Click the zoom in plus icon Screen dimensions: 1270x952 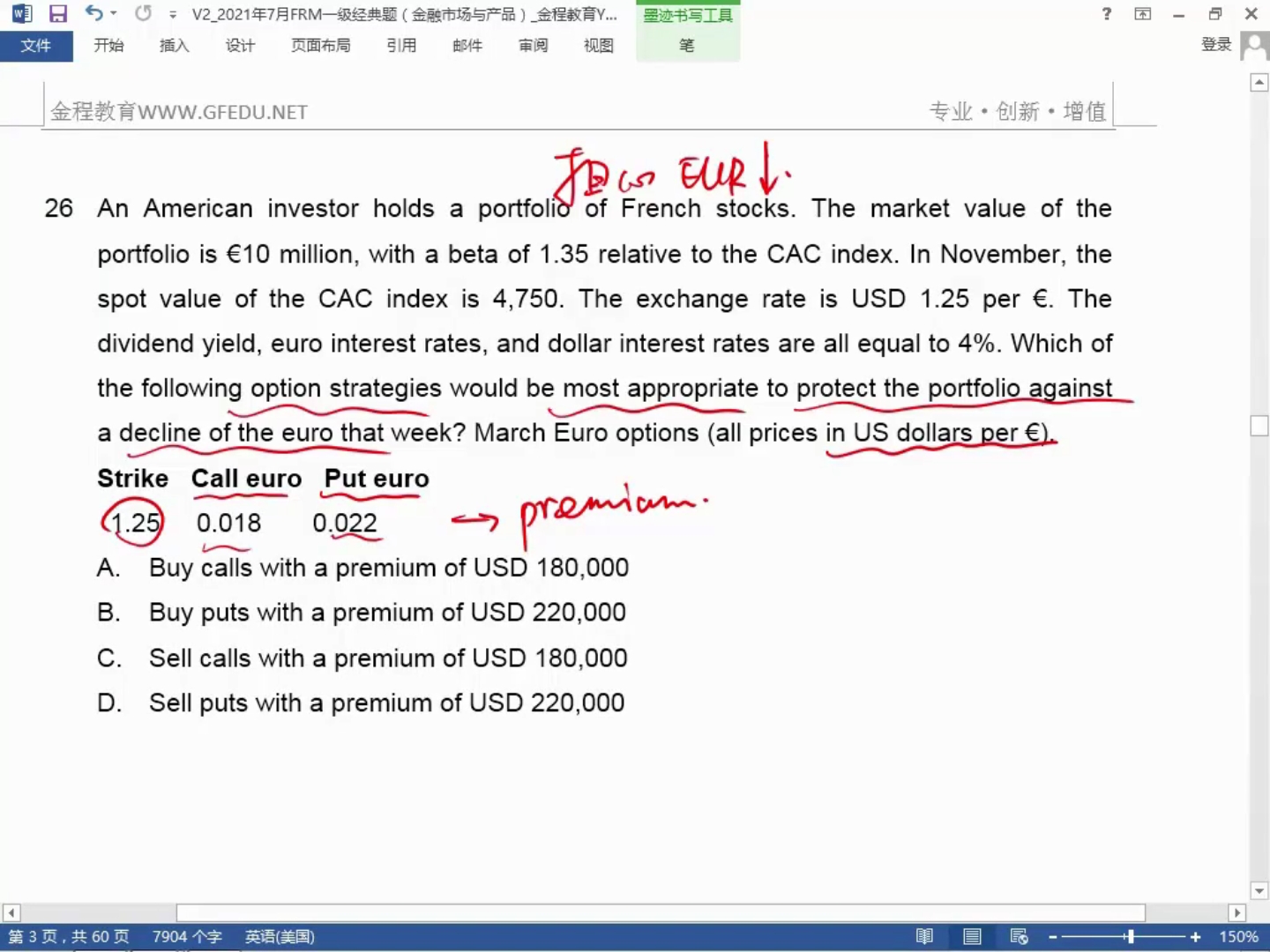(x=1195, y=937)
